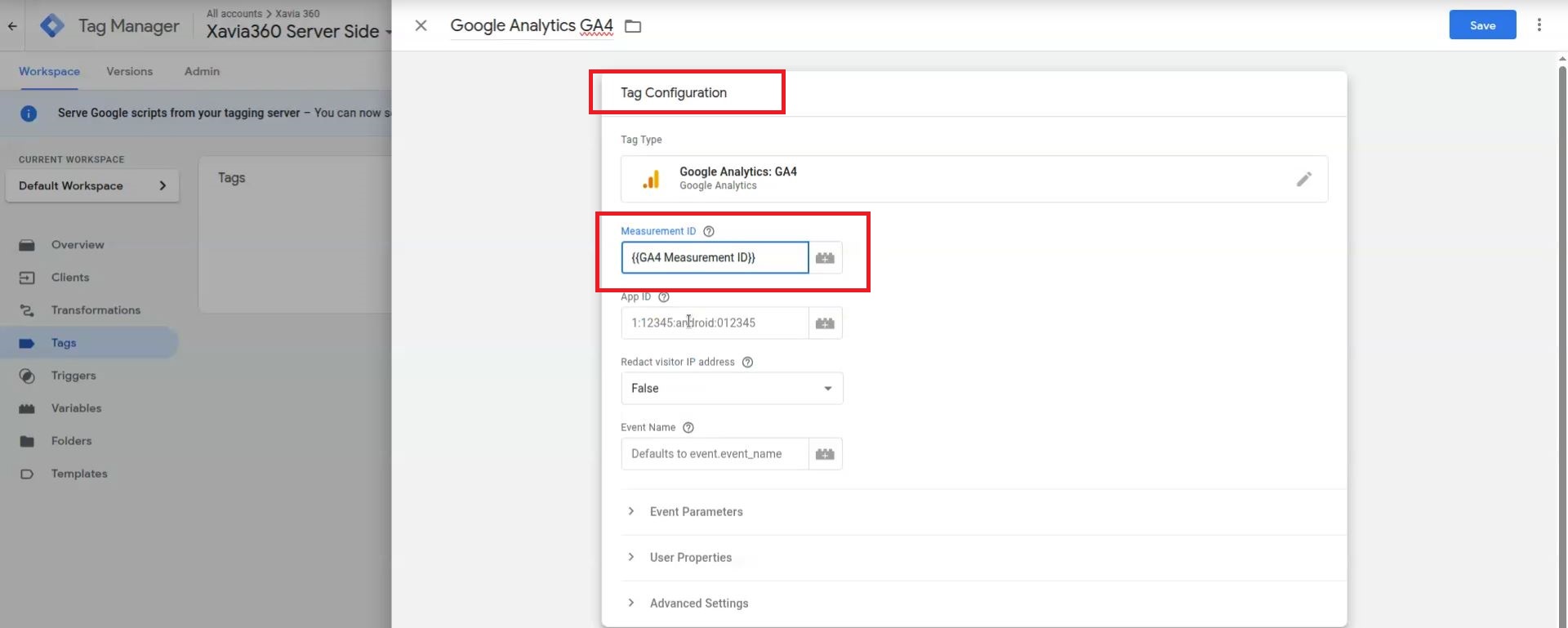Click the Event Name input field
Viewport: 1568px width, 628px height.
[x=715, y=453]
